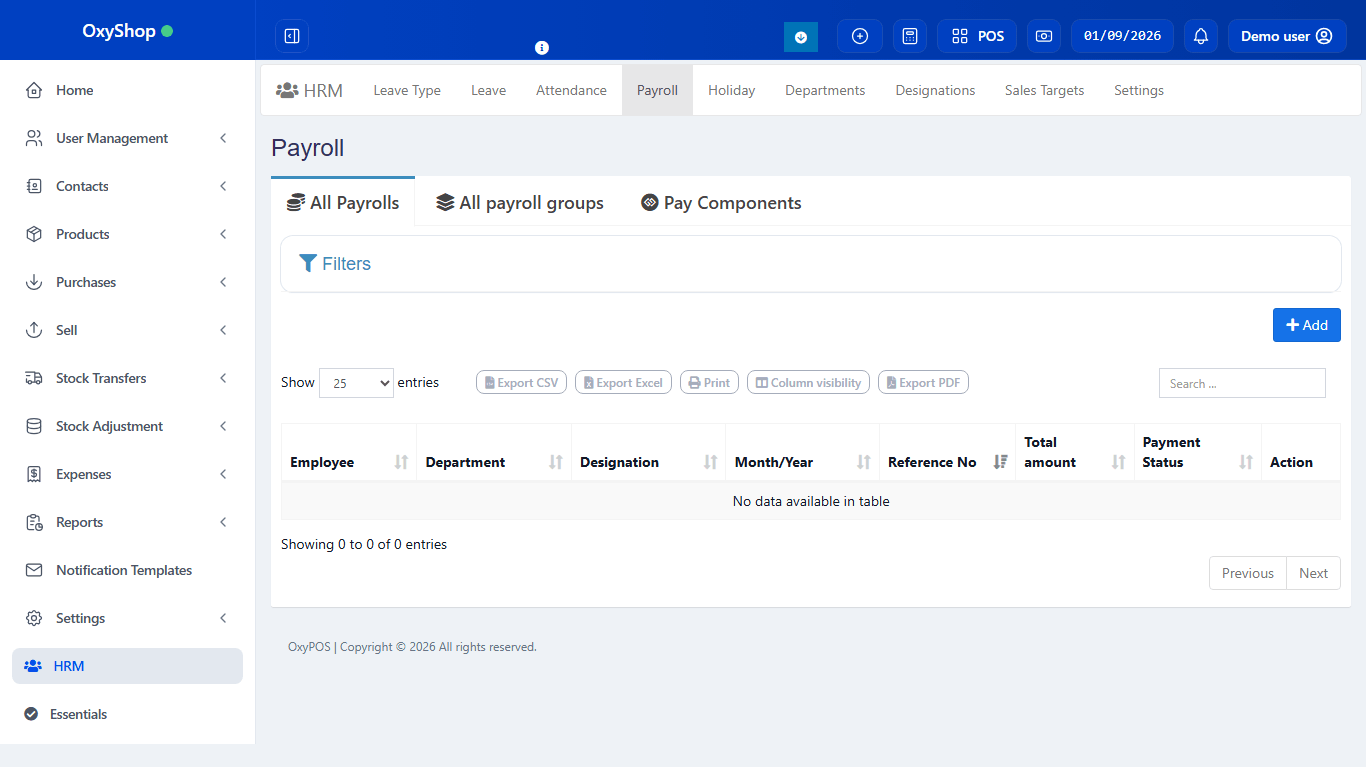Expand the Reports sidebar section
The height and width of the screenshot is (767, 1366).
[x=79, y=522]
